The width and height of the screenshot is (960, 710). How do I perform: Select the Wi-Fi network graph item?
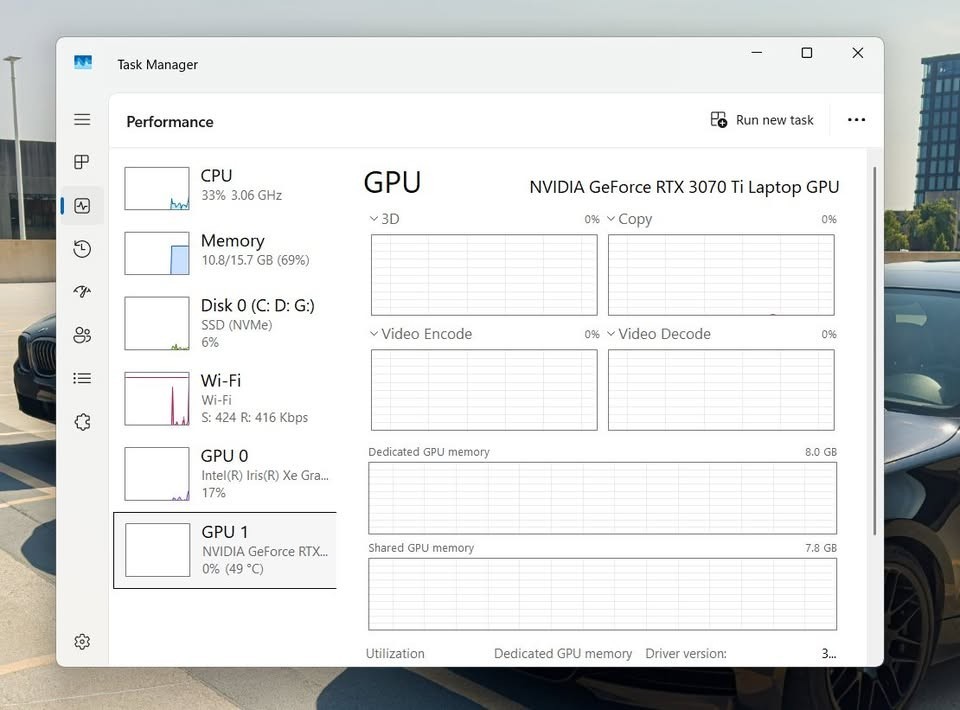(225, 398)
